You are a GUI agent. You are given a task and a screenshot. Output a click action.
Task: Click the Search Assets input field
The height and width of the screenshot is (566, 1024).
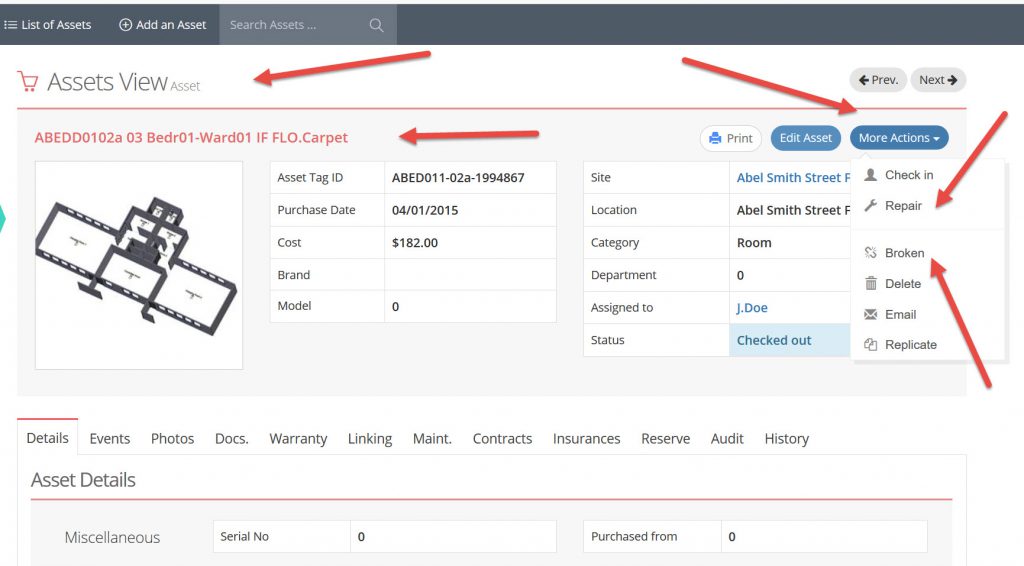(295, 25)
